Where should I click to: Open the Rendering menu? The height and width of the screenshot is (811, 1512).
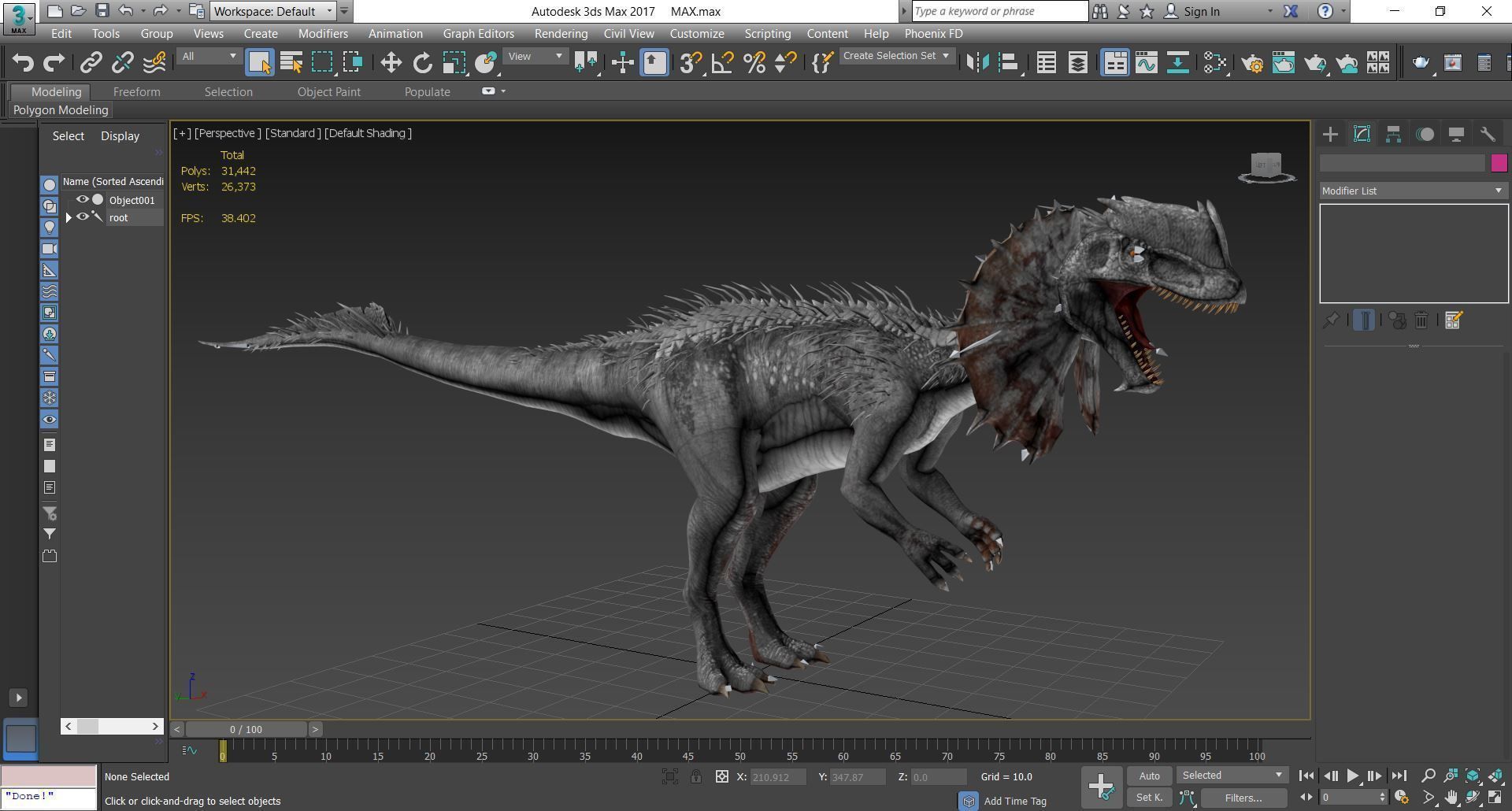pyautogui.click(x=561, y=34)
